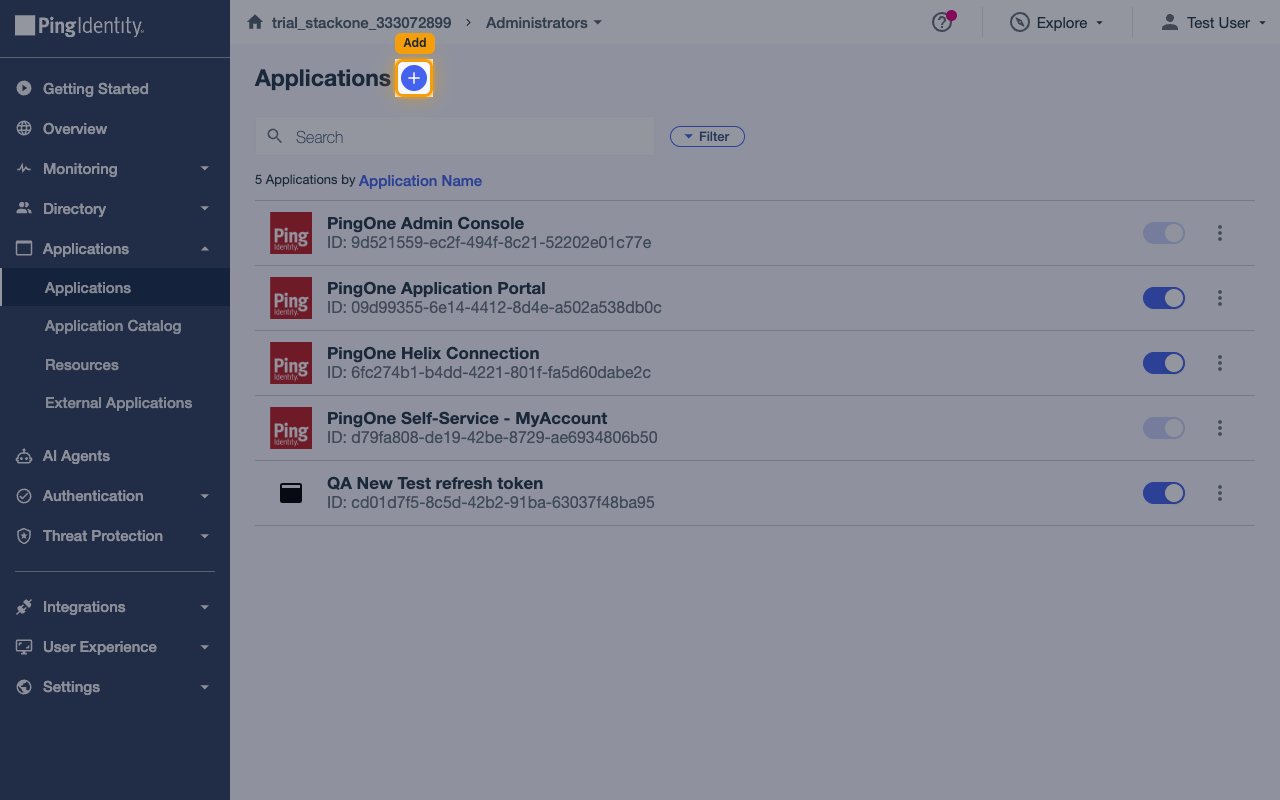The height and width of the screenshot is (800, 1280).
Task: Click the search magnifier icon
Action: 274,137
